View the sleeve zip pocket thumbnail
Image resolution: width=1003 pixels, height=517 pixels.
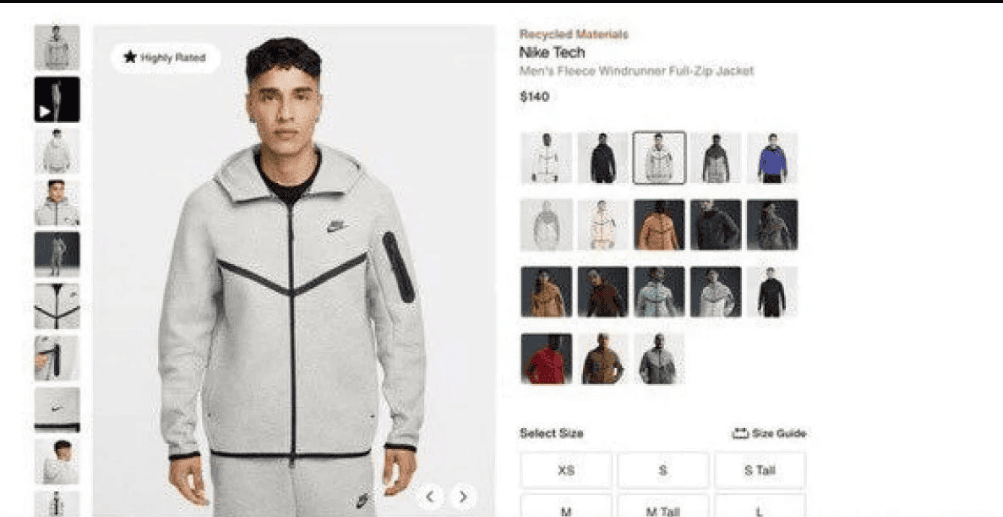pos(57,358)
